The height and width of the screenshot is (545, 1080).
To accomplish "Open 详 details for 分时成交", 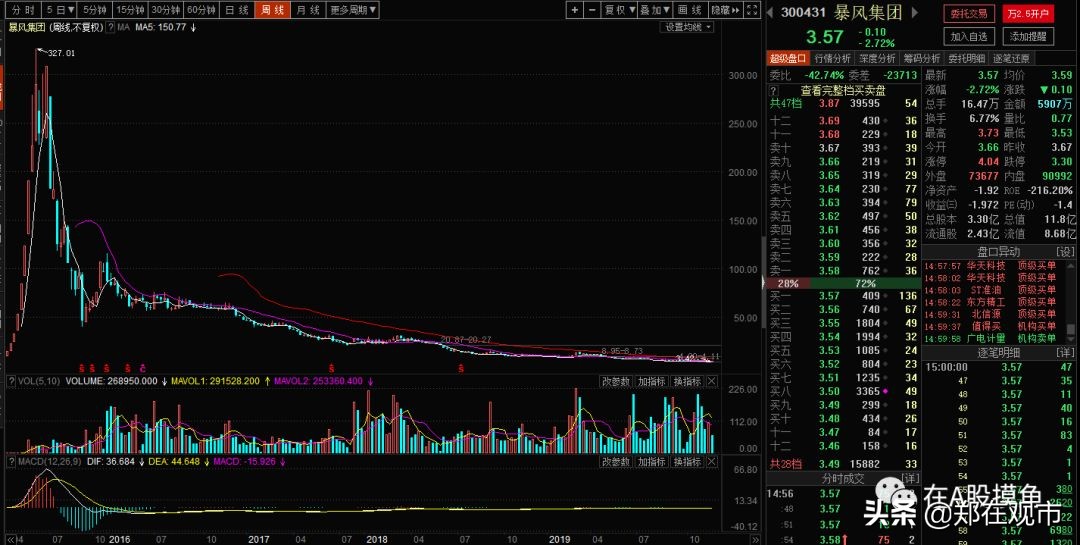I will 911,478.
